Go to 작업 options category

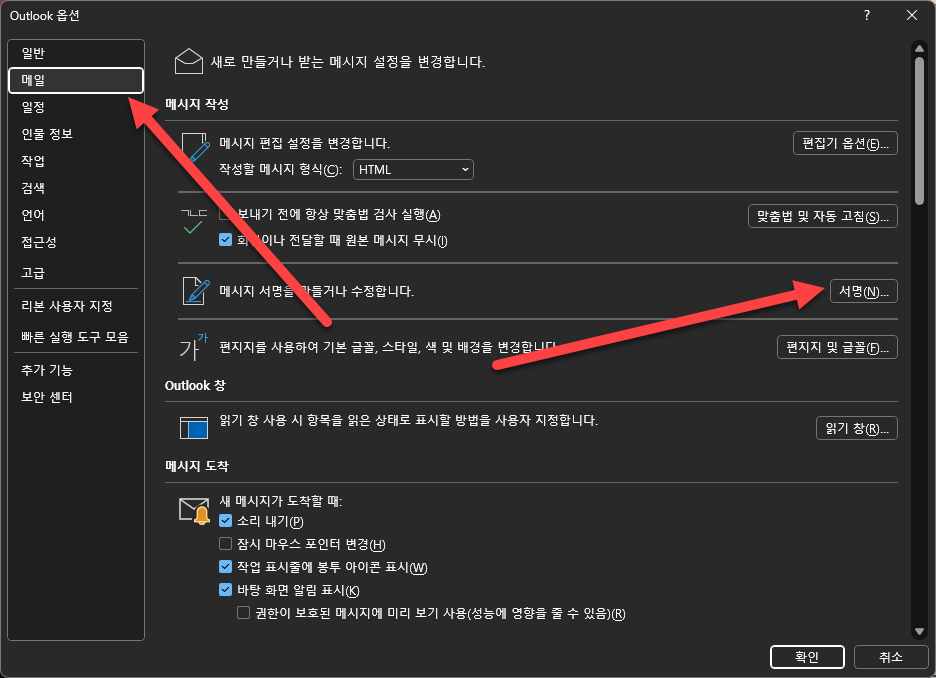(76, 161)
